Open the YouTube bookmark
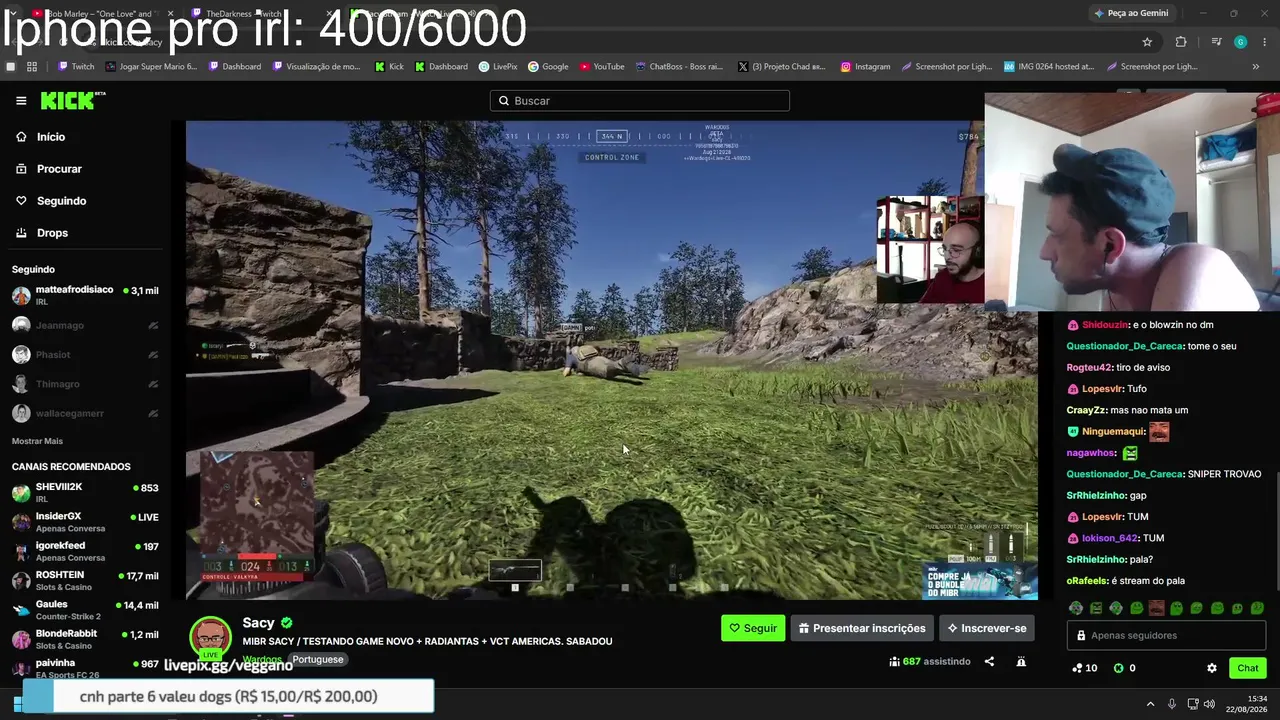This screenshot has height=720, width=1280. coord(602,67)
